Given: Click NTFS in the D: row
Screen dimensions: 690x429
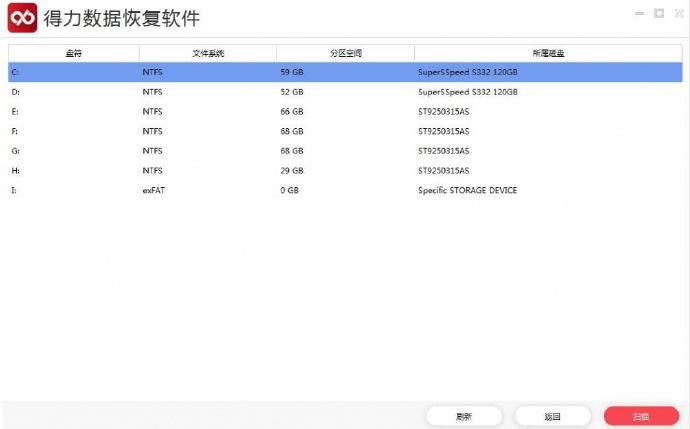Looking at the screenshot, I should (x=152, y=92).
